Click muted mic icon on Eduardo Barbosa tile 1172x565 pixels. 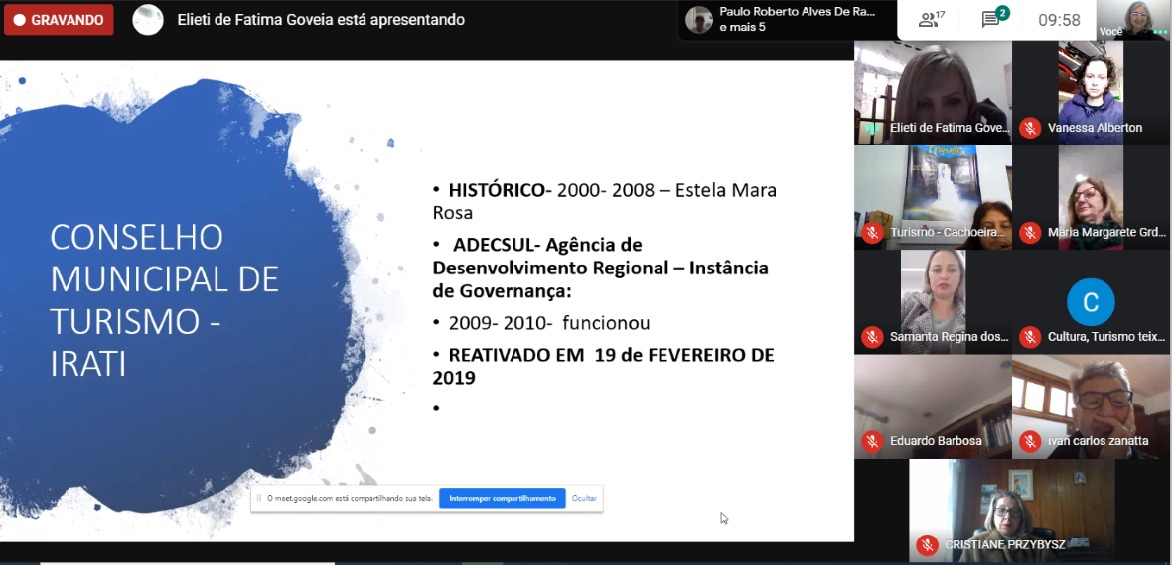872,441
